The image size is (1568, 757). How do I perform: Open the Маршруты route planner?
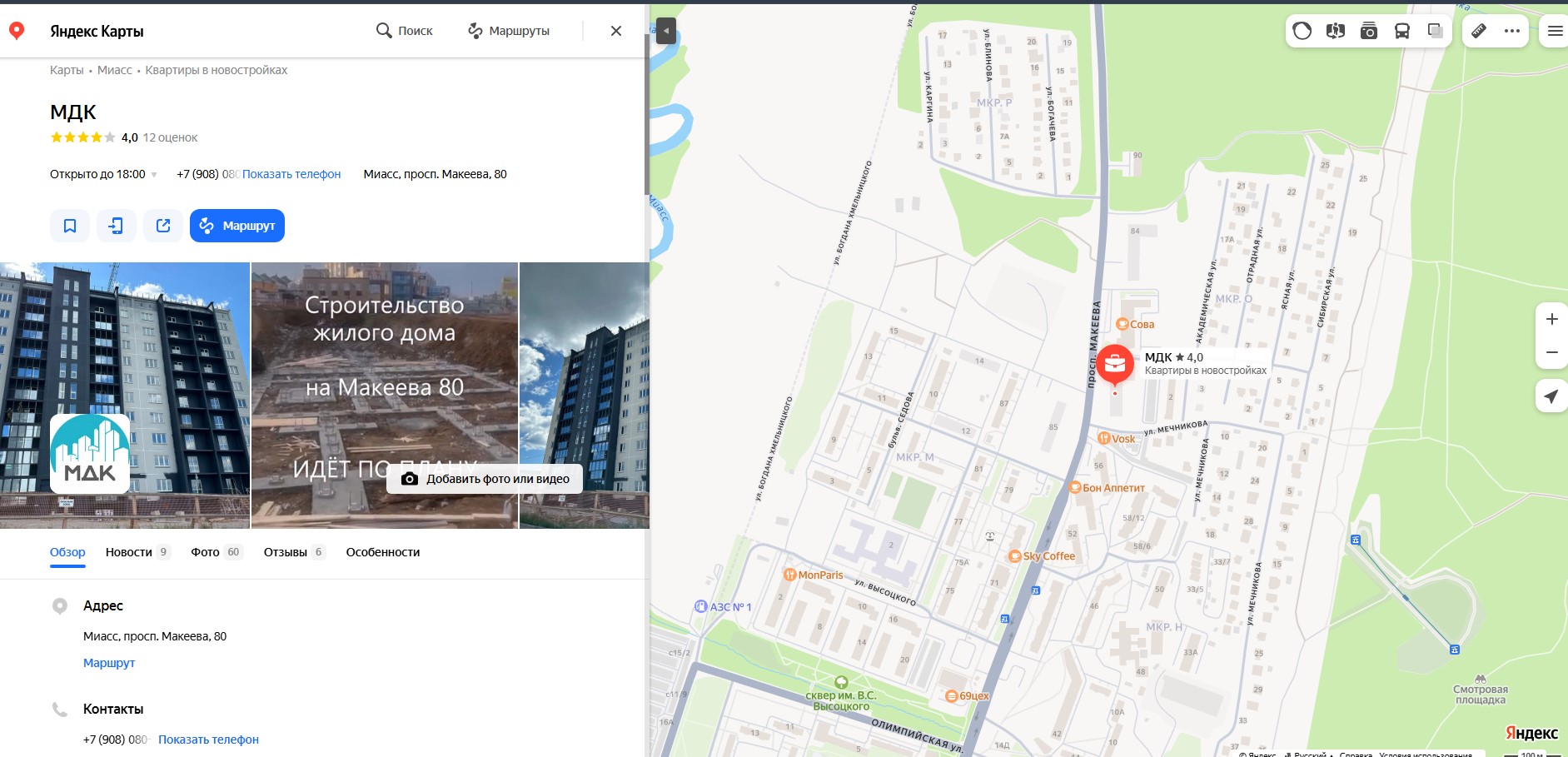click(509, 31)
